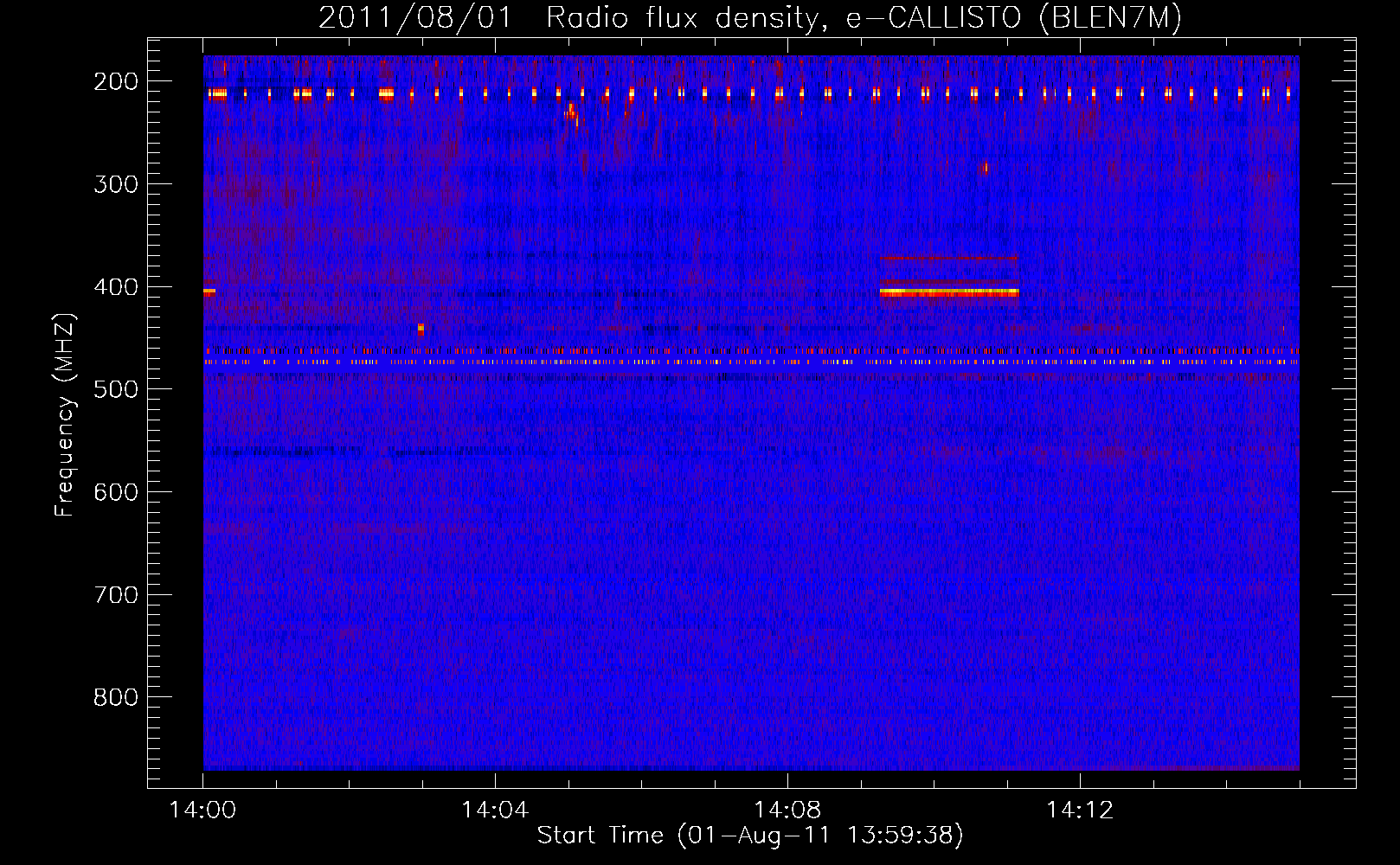Click the 14:08 time tick label
This screenshot has height=865, width=1400.
tap(787, 811)
